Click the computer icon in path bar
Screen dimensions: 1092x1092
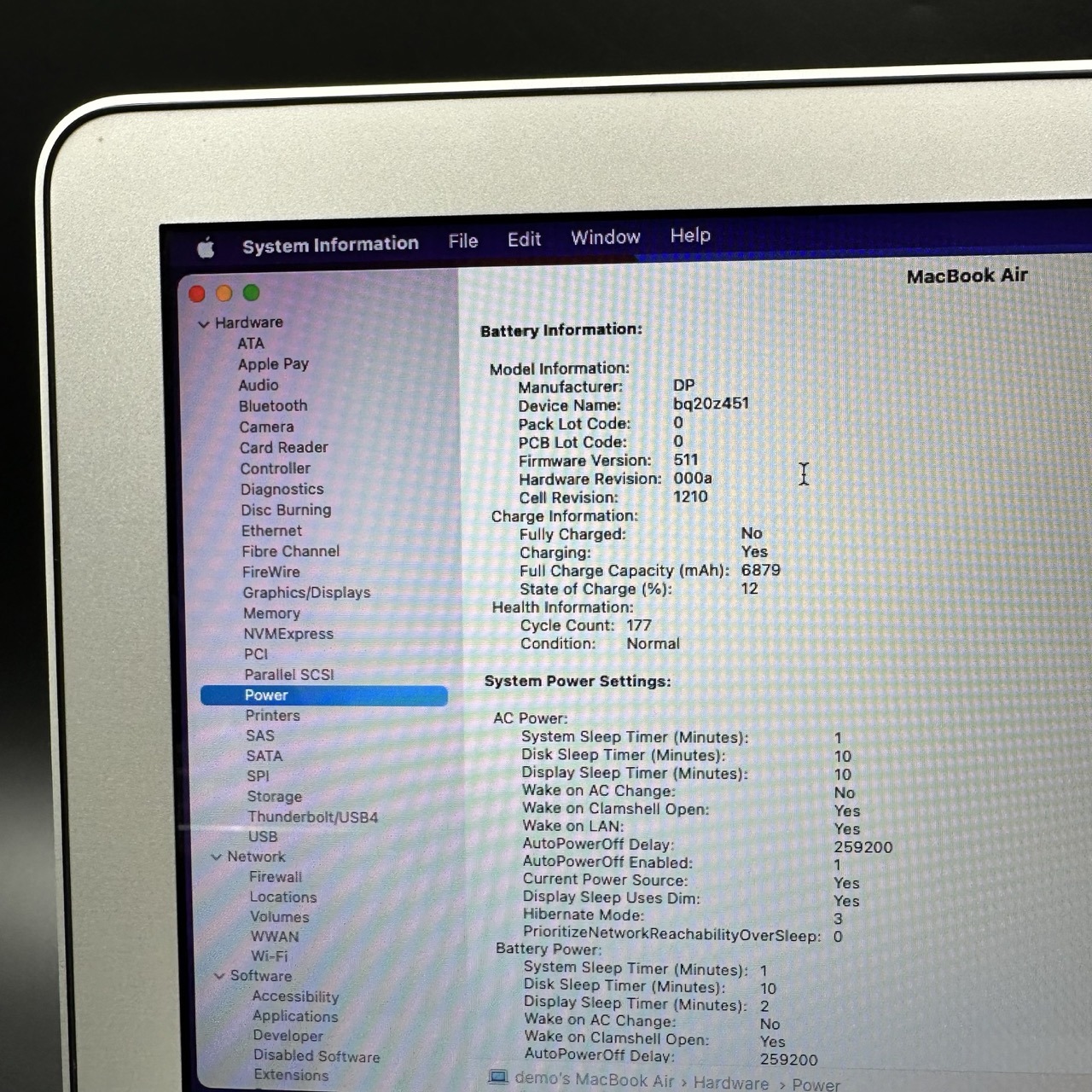coord(498,1077)
